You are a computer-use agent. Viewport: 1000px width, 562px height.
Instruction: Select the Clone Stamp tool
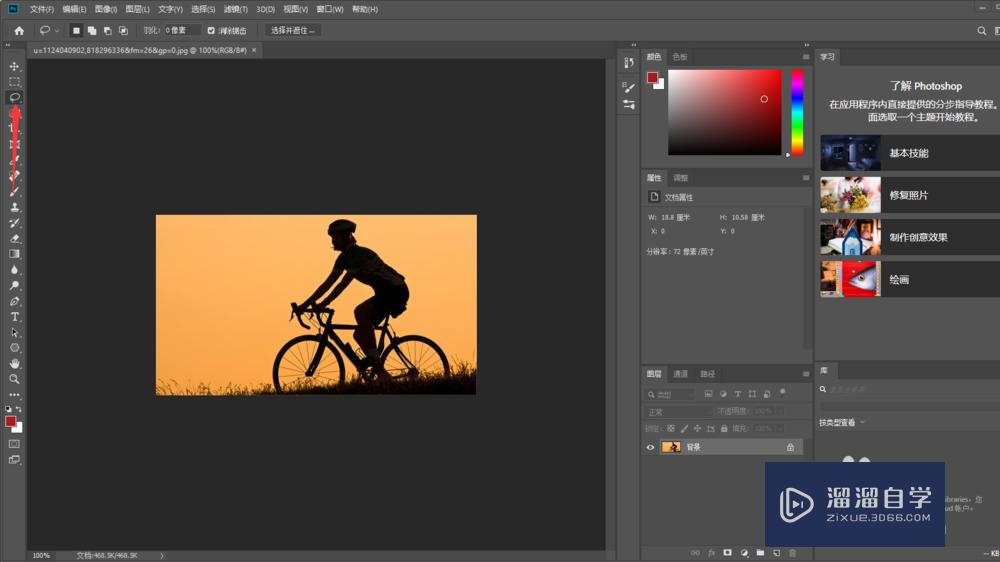(14, 207)
